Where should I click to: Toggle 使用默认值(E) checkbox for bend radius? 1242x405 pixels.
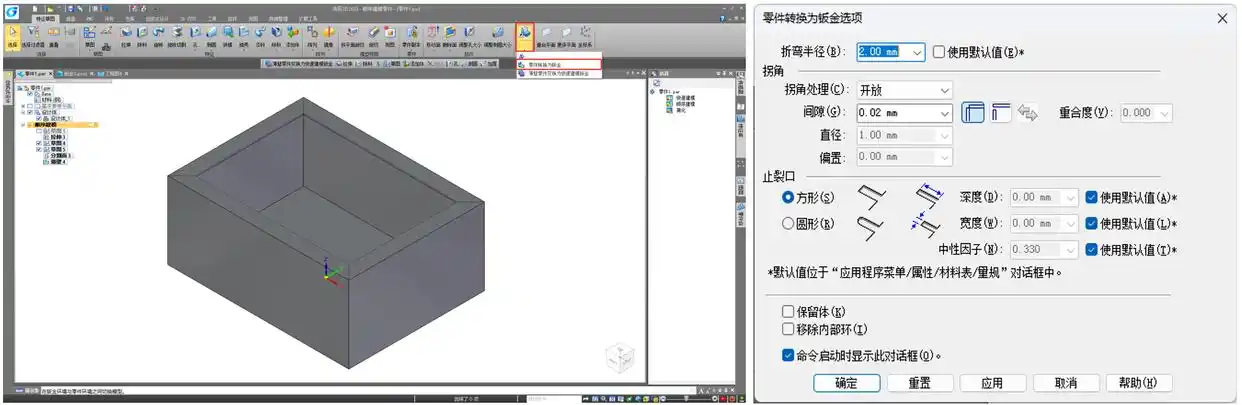939,51
